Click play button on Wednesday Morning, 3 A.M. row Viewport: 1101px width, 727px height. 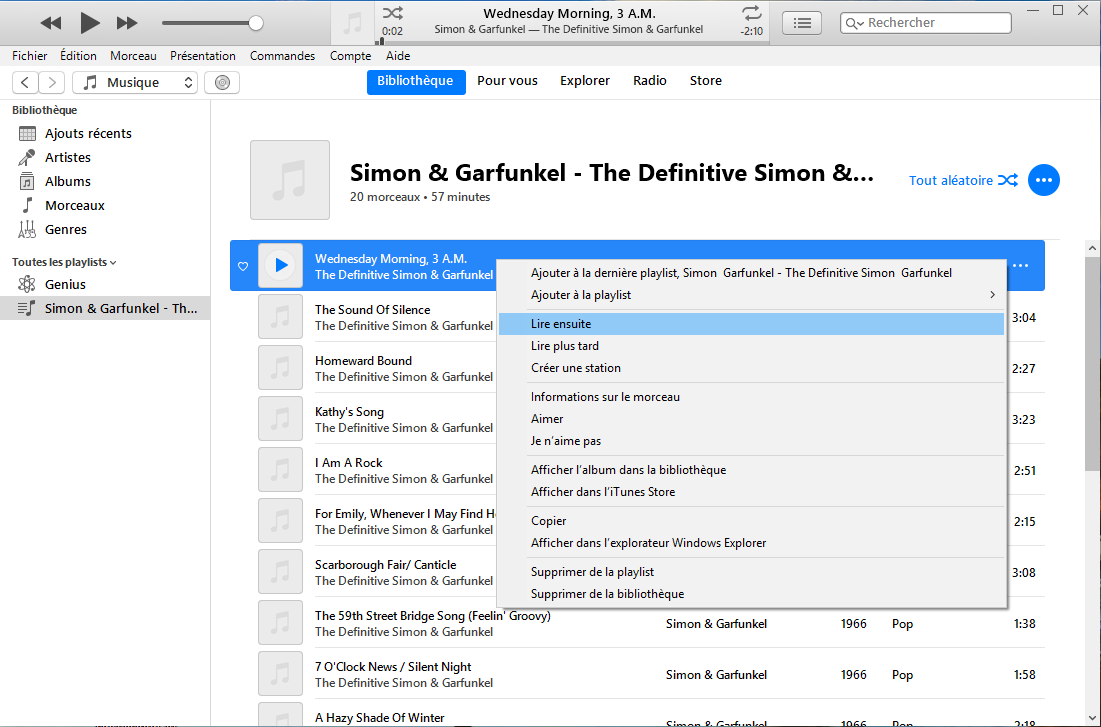pos(280,266)
